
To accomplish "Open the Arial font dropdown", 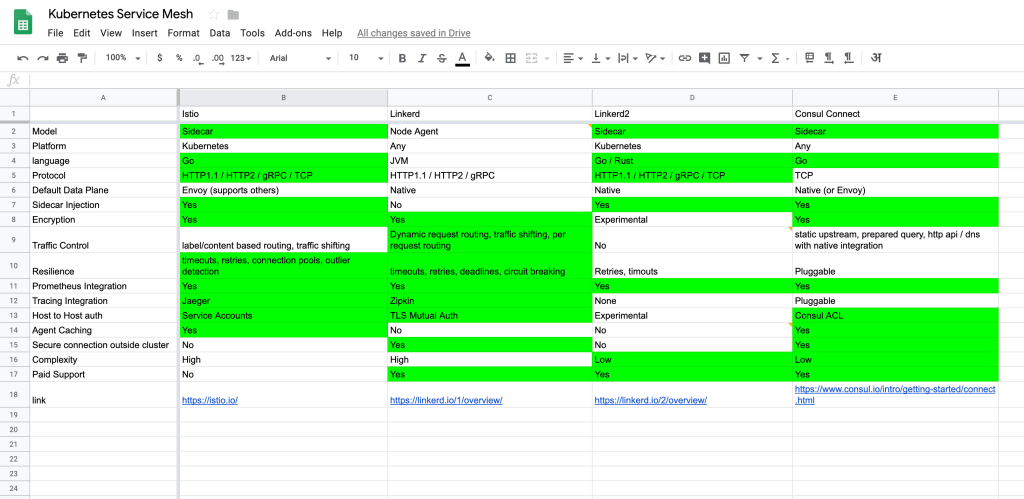I will pyautogui.click(x=300, y=58).
